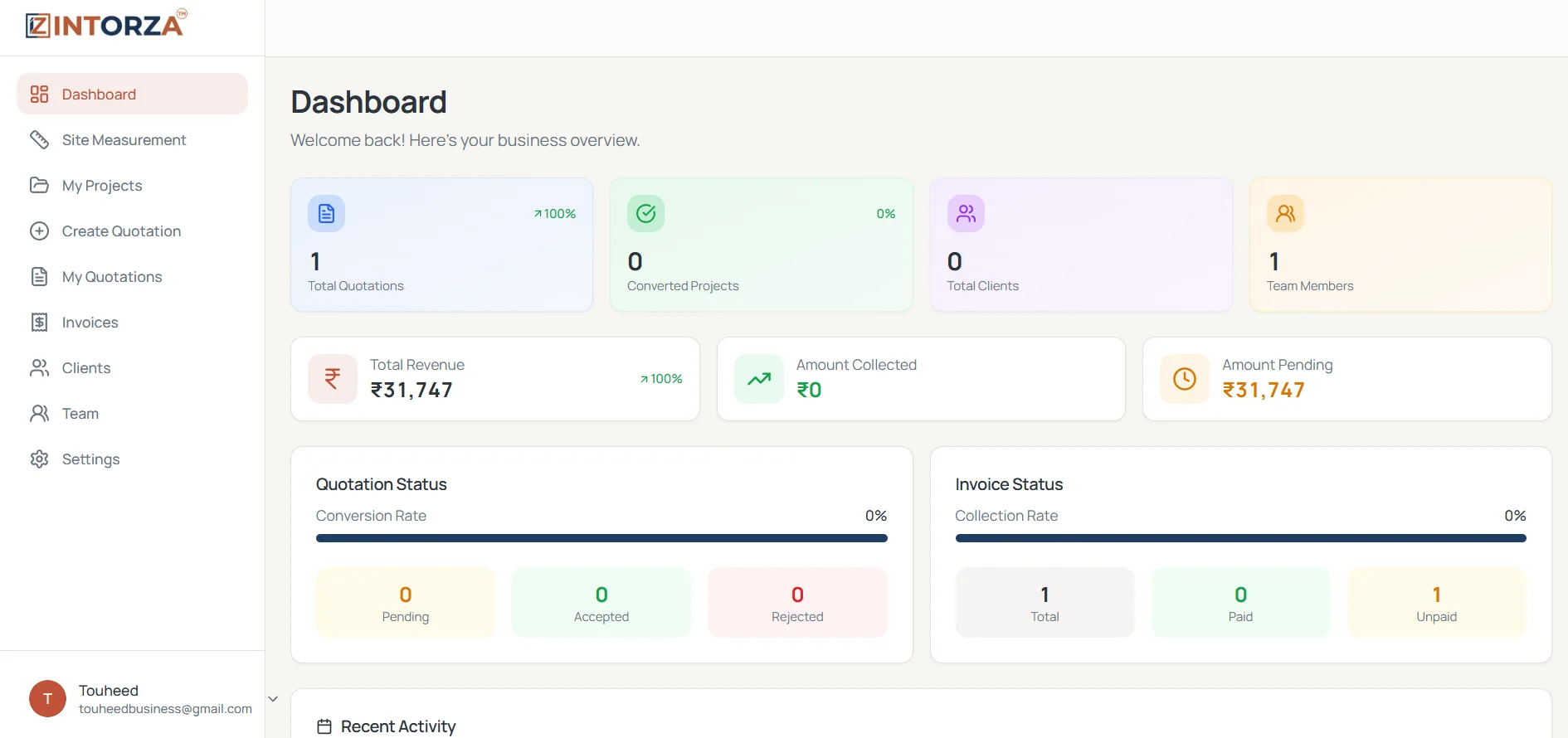Click the Conversion Rate progress bar
This screenshot has width=1568, height=738.
tap(601, 538)
